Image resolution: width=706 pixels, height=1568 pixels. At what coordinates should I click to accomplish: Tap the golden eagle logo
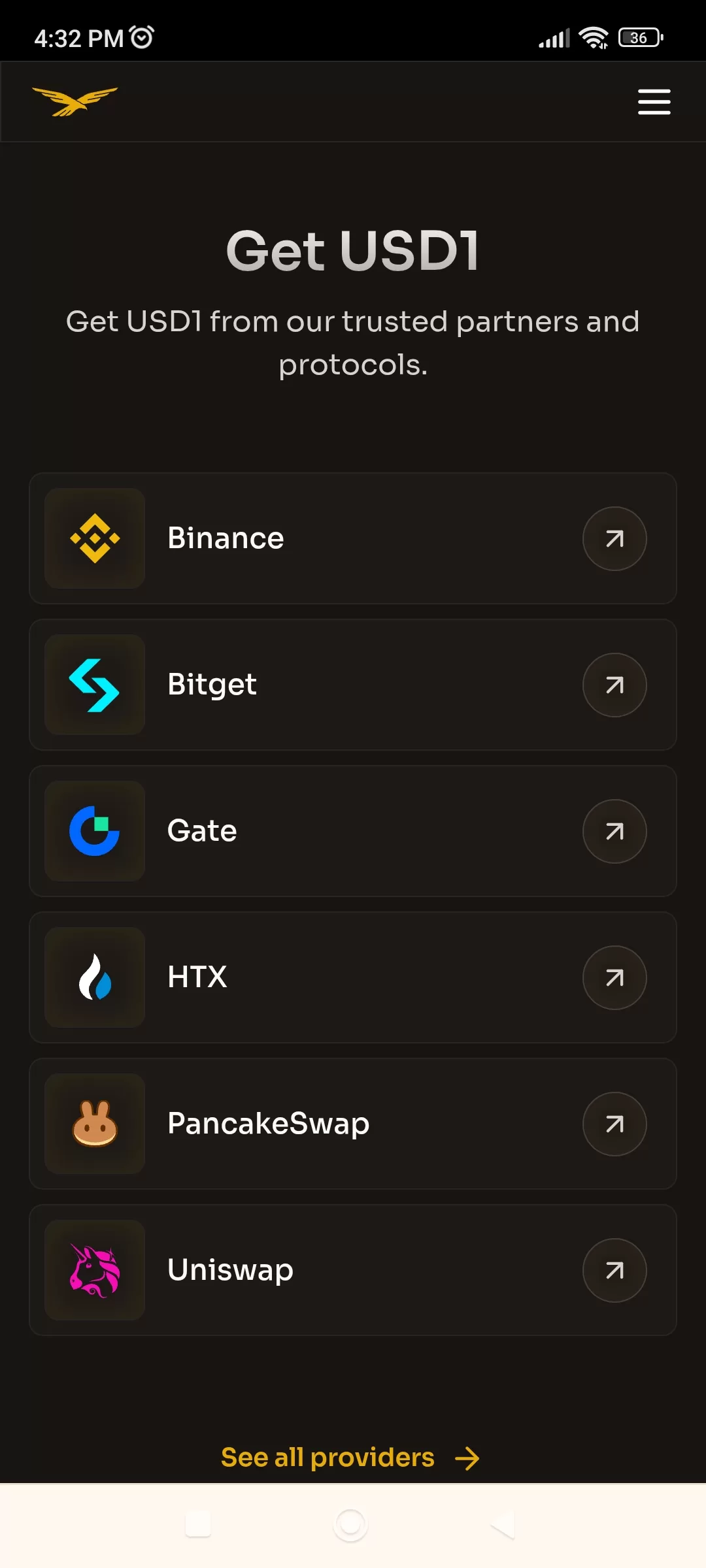coord(75,102)
